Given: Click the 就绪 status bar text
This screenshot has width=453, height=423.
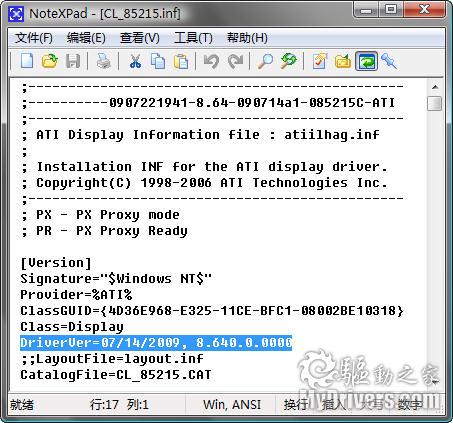Looking at the screenshot, I should (x=22, y=405).
